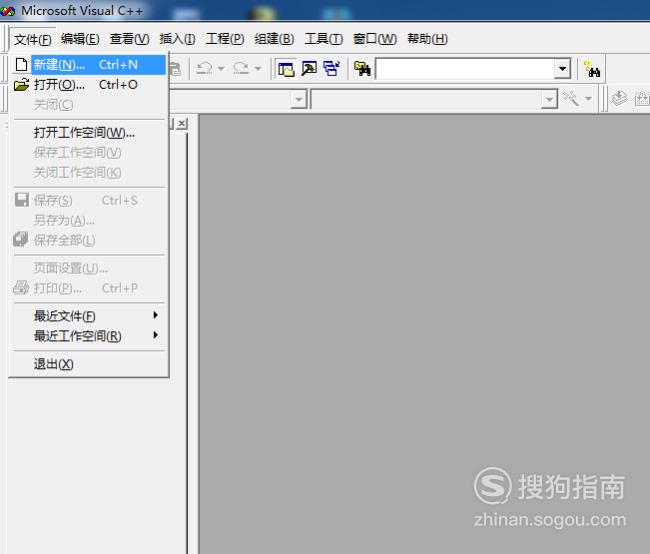Screen dimensions: 650x554
Task: Click the Find in Files icon
Action: [x=362, y=69]
